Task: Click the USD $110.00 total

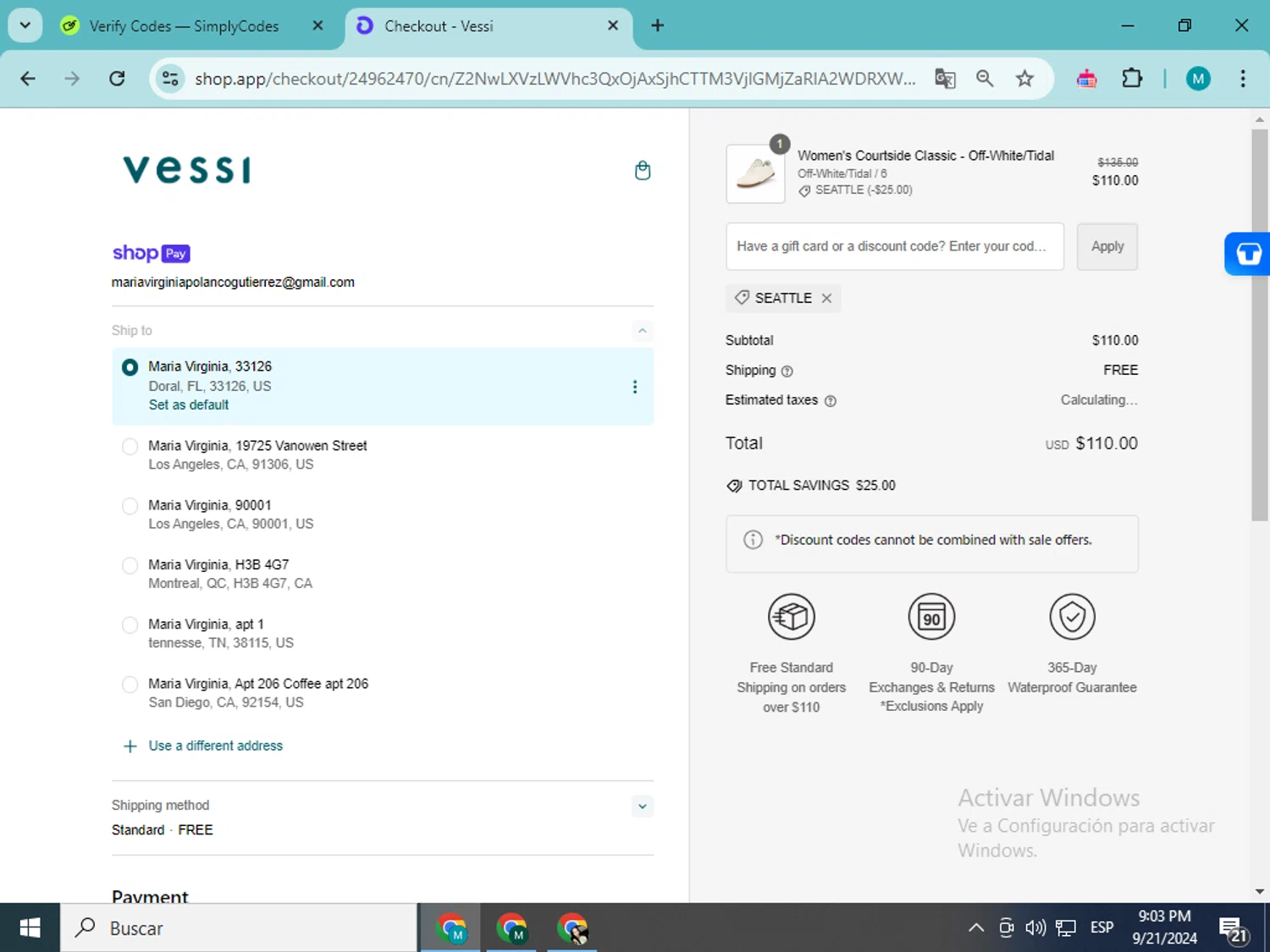Action: 1091,443
